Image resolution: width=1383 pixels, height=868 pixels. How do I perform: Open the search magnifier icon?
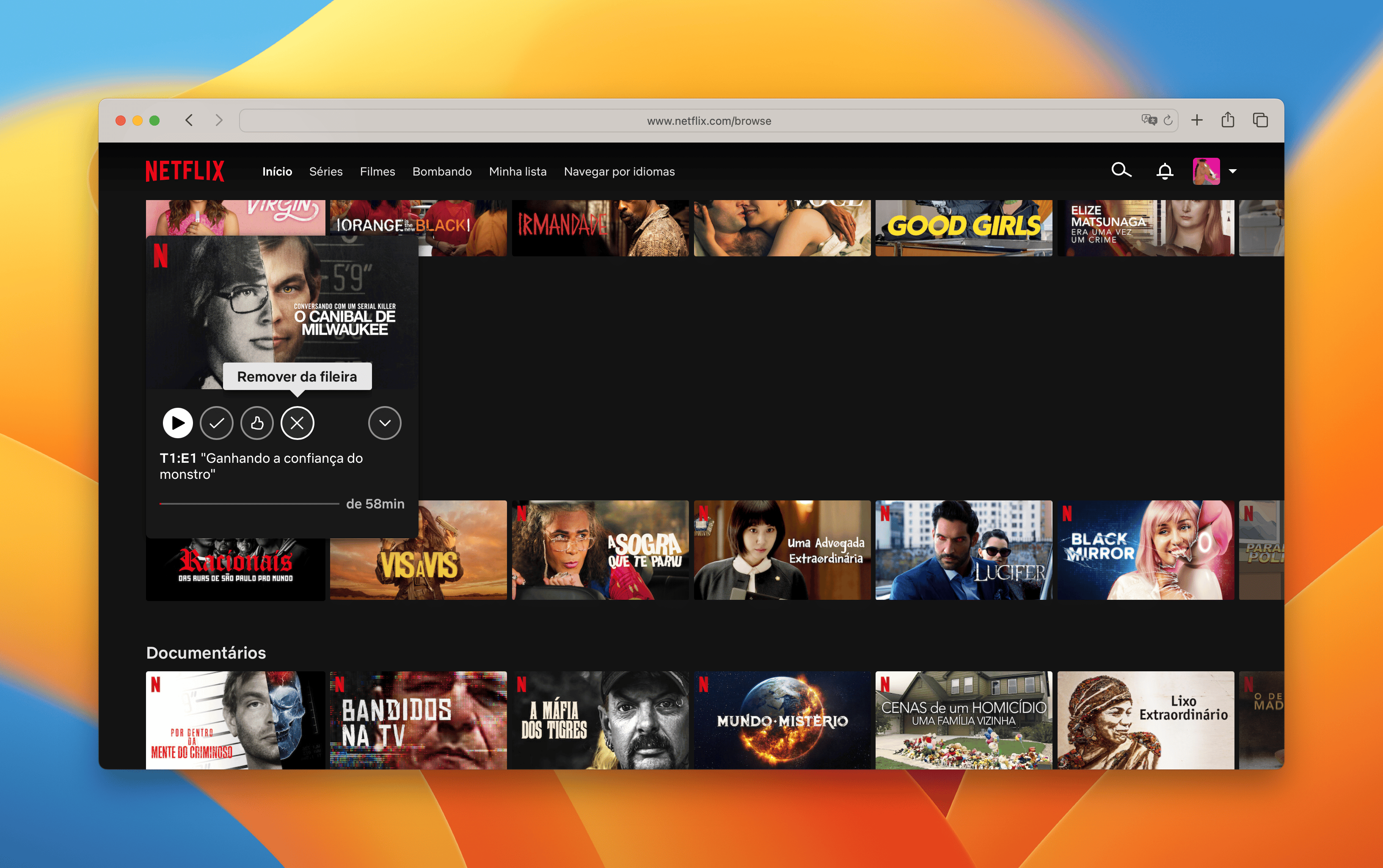(1121, 170)
